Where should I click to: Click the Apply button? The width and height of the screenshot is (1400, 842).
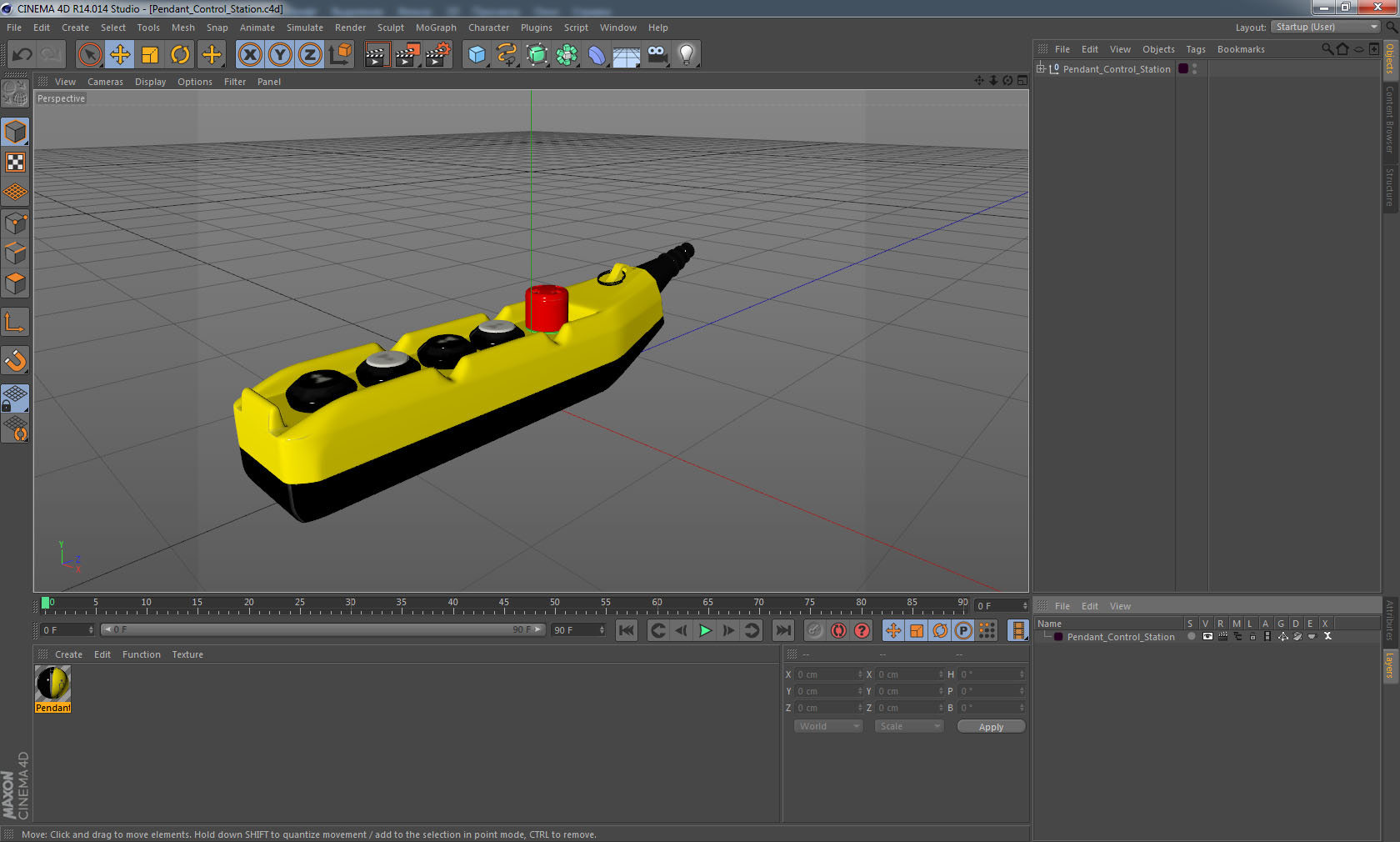point(991,727)
